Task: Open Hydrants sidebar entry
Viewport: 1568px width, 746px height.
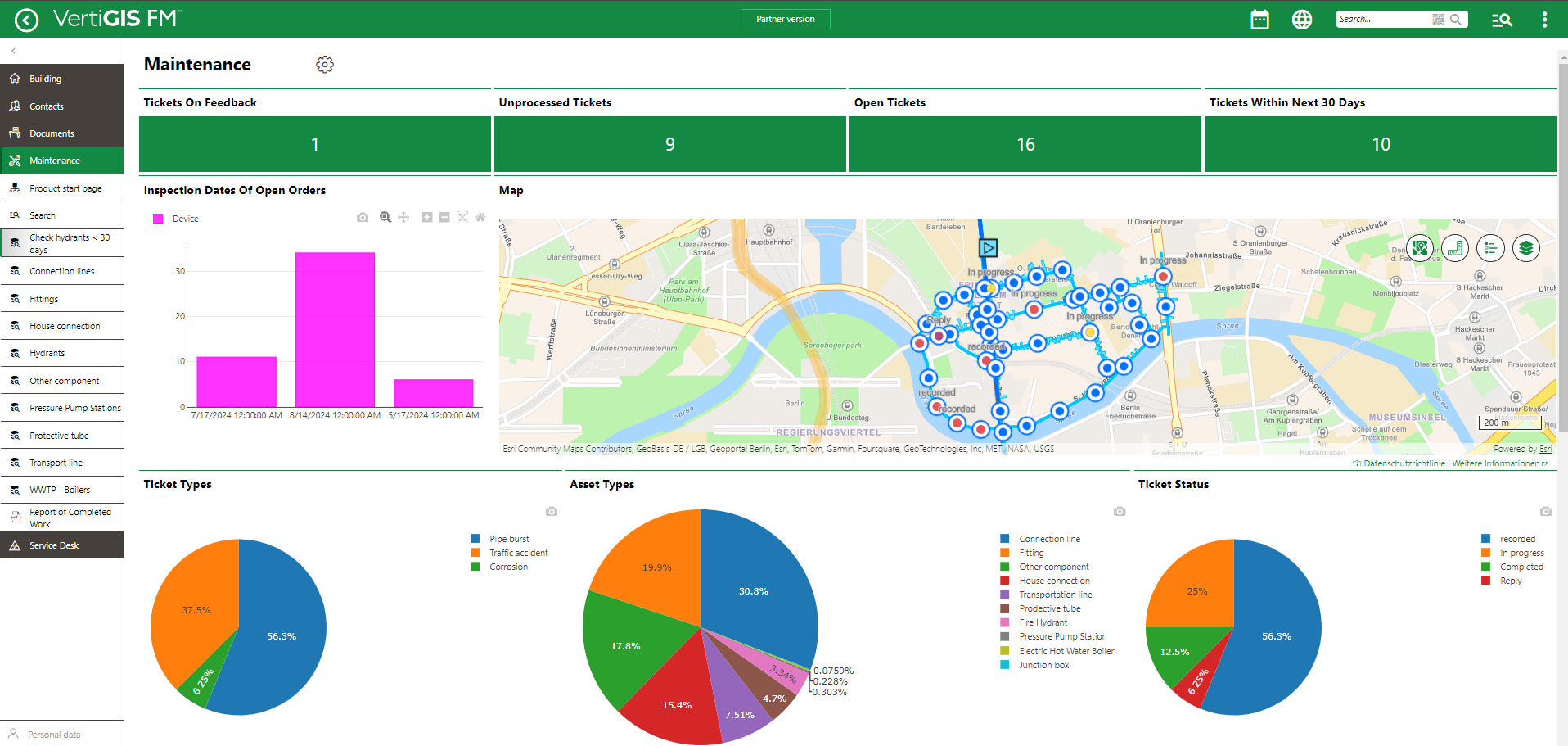Action: click(x=62, y=353)
